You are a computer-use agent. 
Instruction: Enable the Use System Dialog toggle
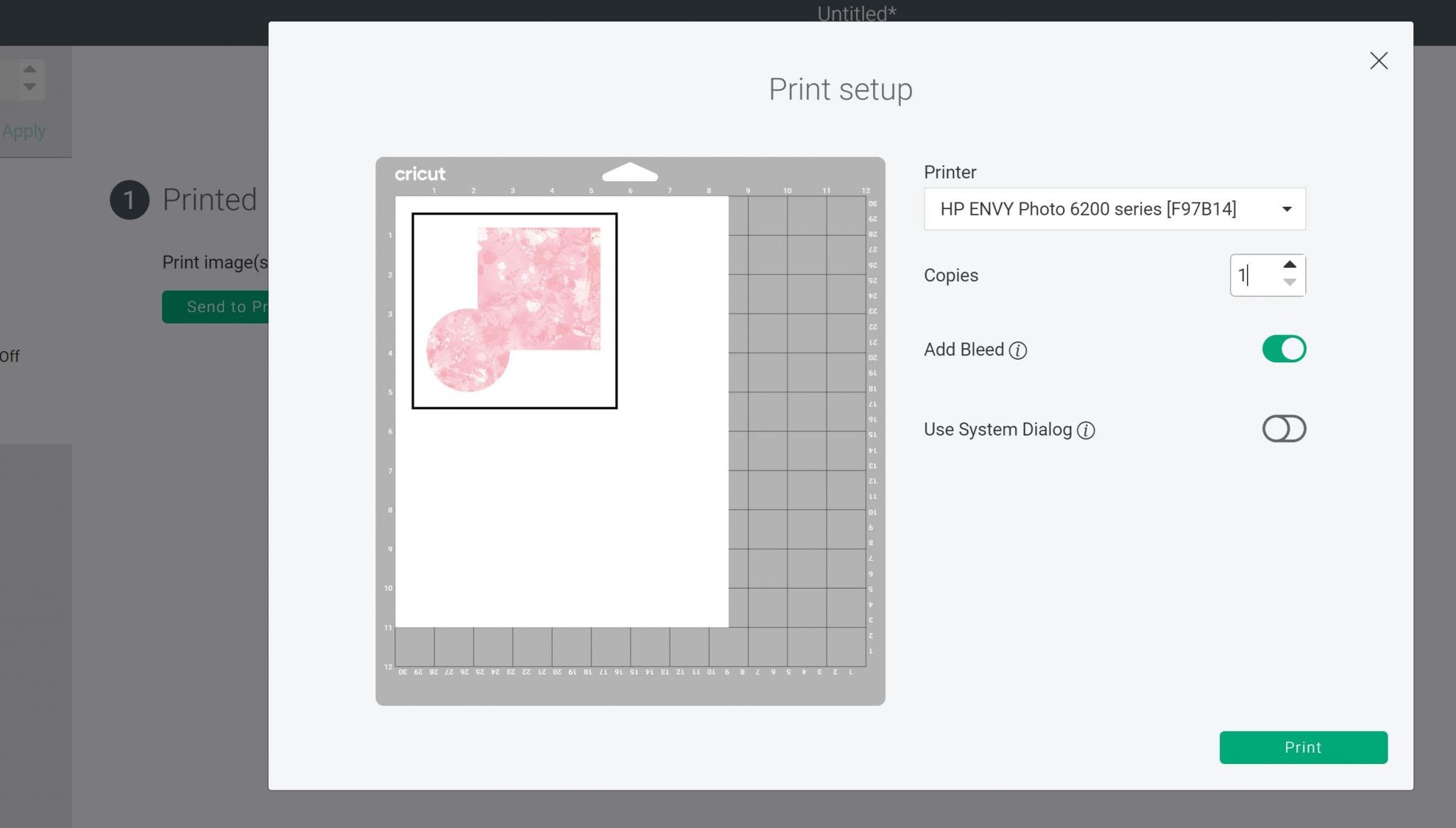coord(1284,429)
